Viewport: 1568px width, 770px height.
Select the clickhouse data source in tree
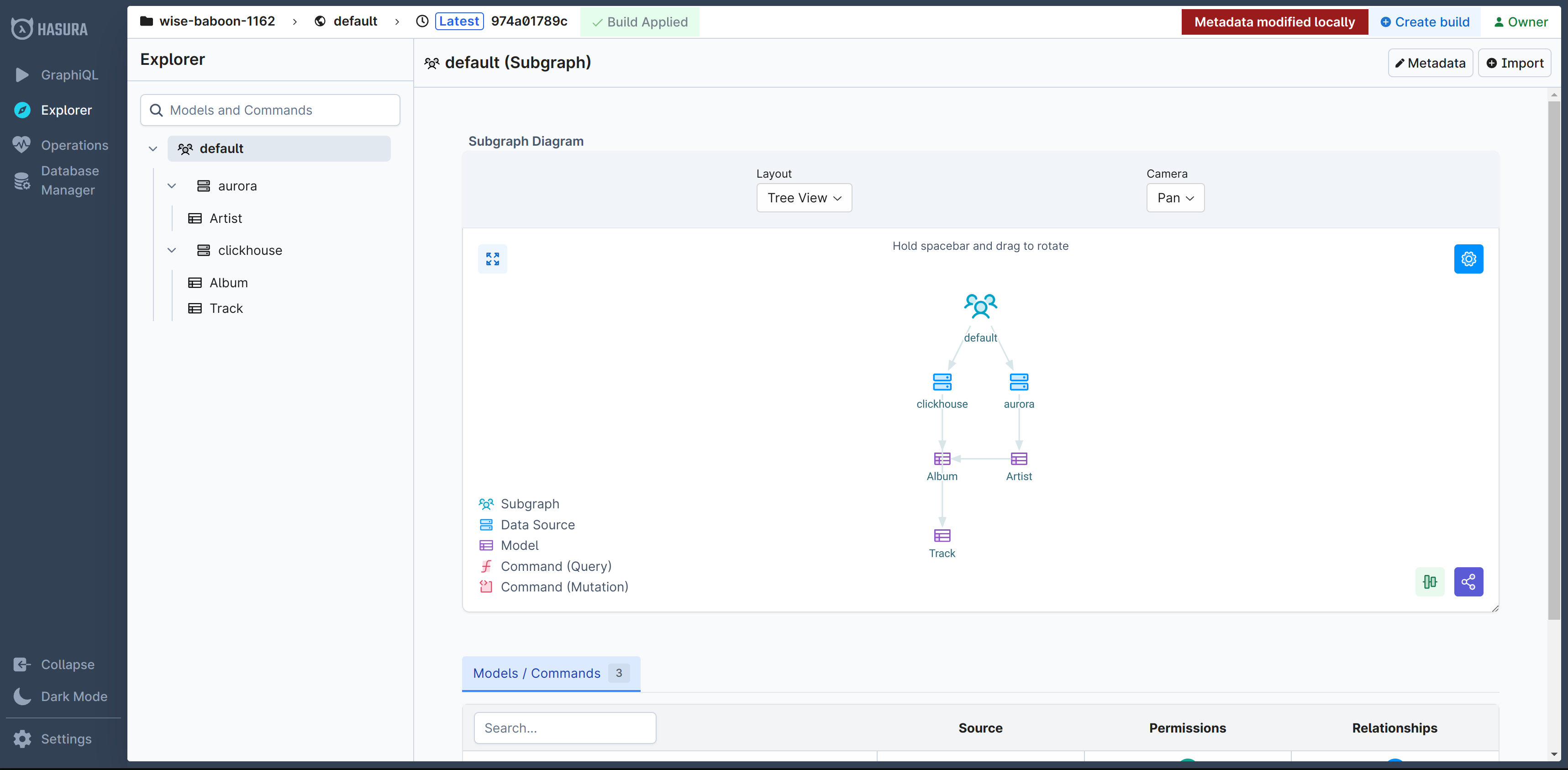pyautogui.click(x=240, y=250)
